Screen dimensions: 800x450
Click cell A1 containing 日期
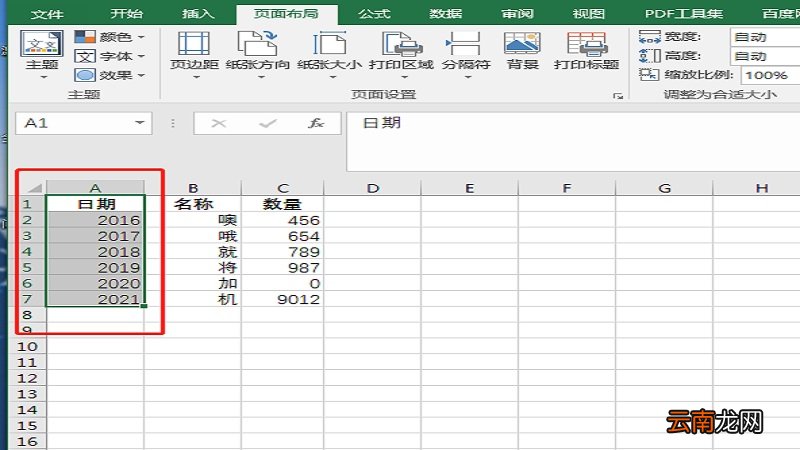[x=95, y=204]
